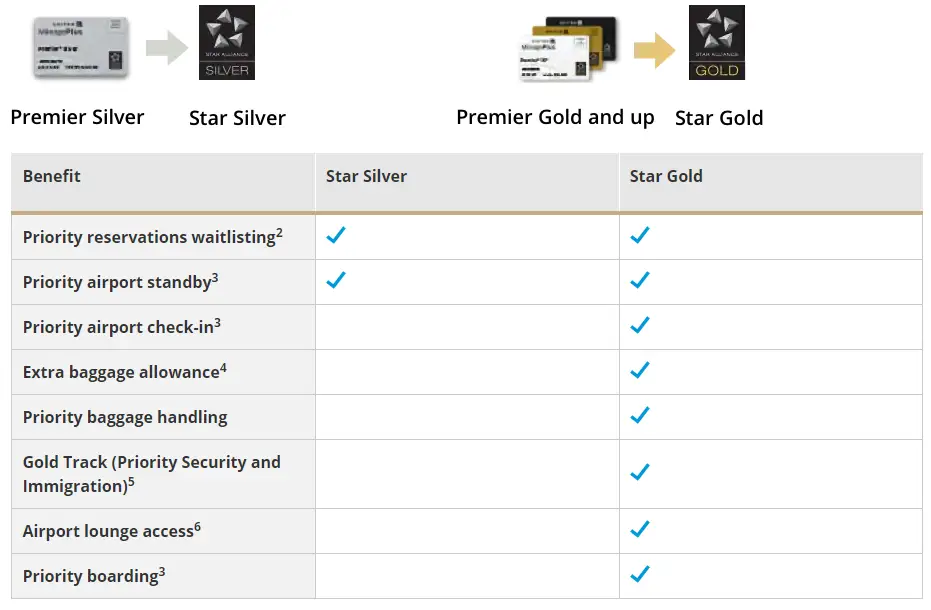This screenshot has height=610, width=931.
Task: Click Star Gold checkmark for Gold Track row
Action: 640,473
